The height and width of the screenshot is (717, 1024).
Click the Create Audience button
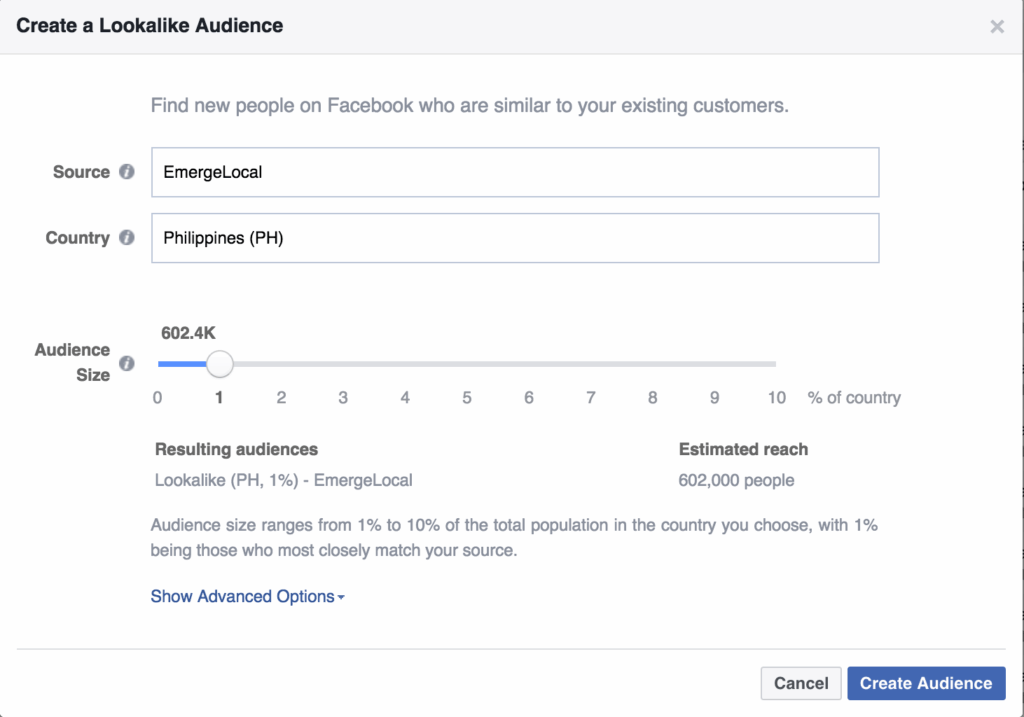[926, 683]
